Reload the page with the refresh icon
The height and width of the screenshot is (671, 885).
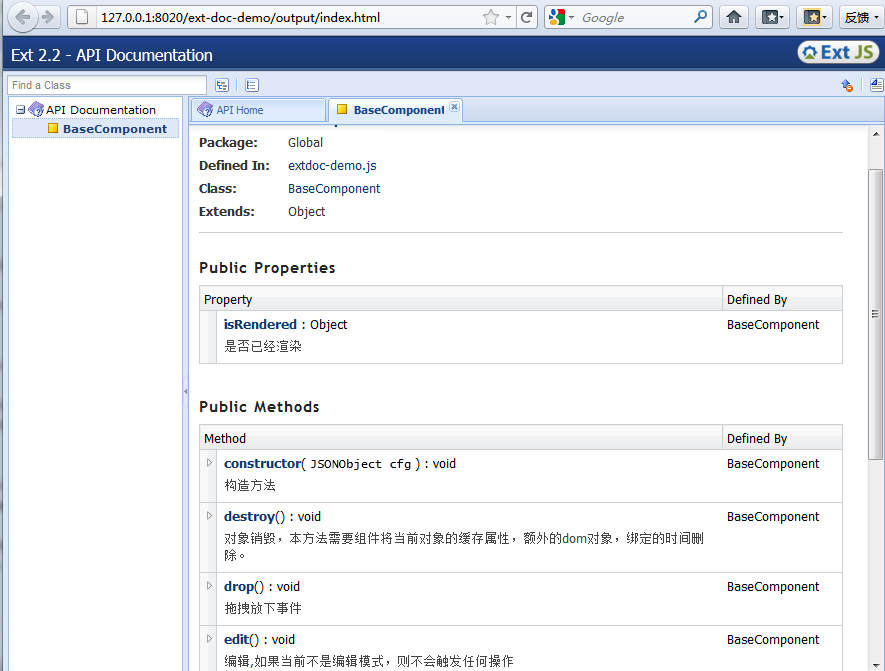tap(527, 17)
